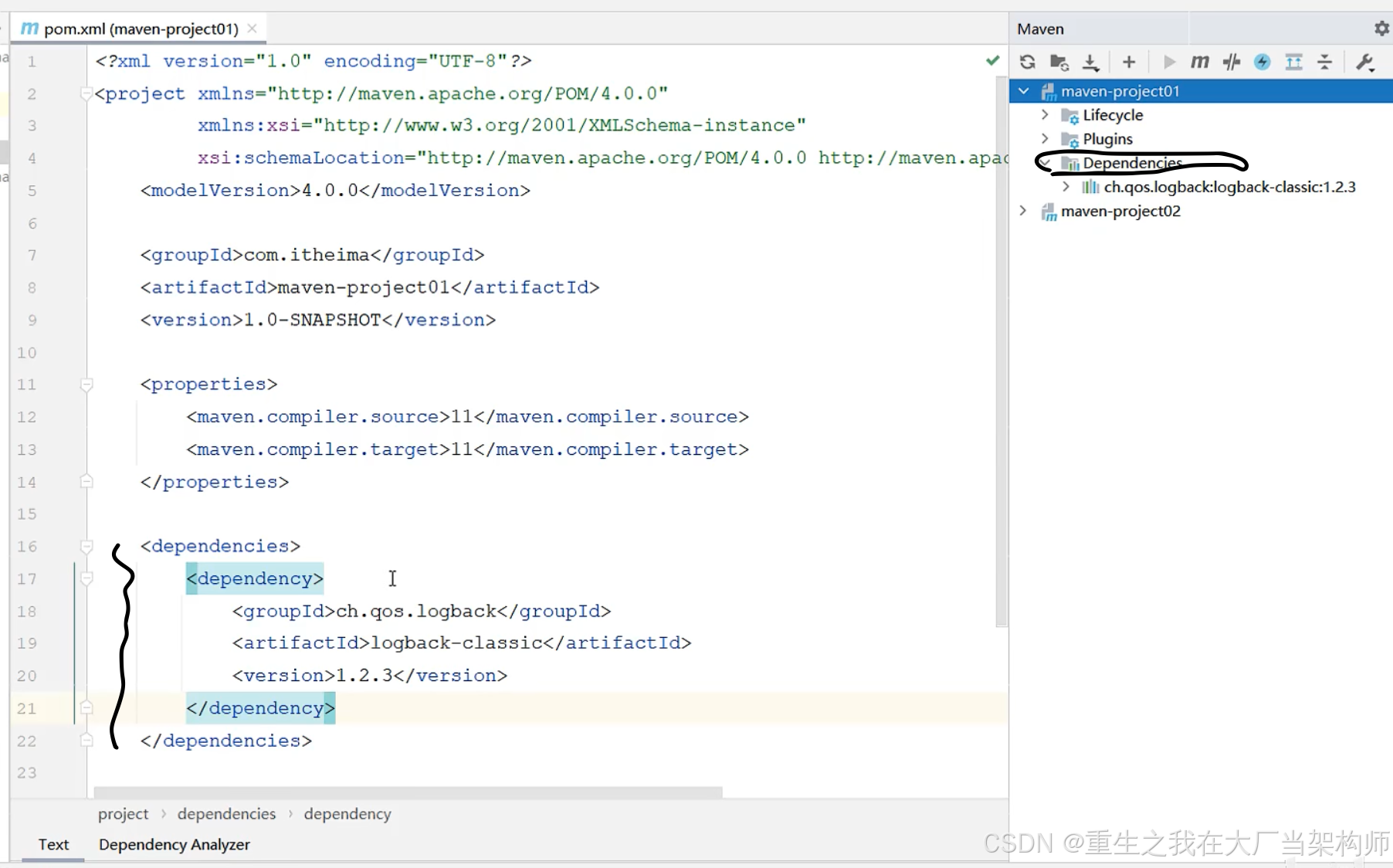This screenshot has width=1393, height=868.
Task: Select the Text tab at the bottom
Action: pos(53,844)
